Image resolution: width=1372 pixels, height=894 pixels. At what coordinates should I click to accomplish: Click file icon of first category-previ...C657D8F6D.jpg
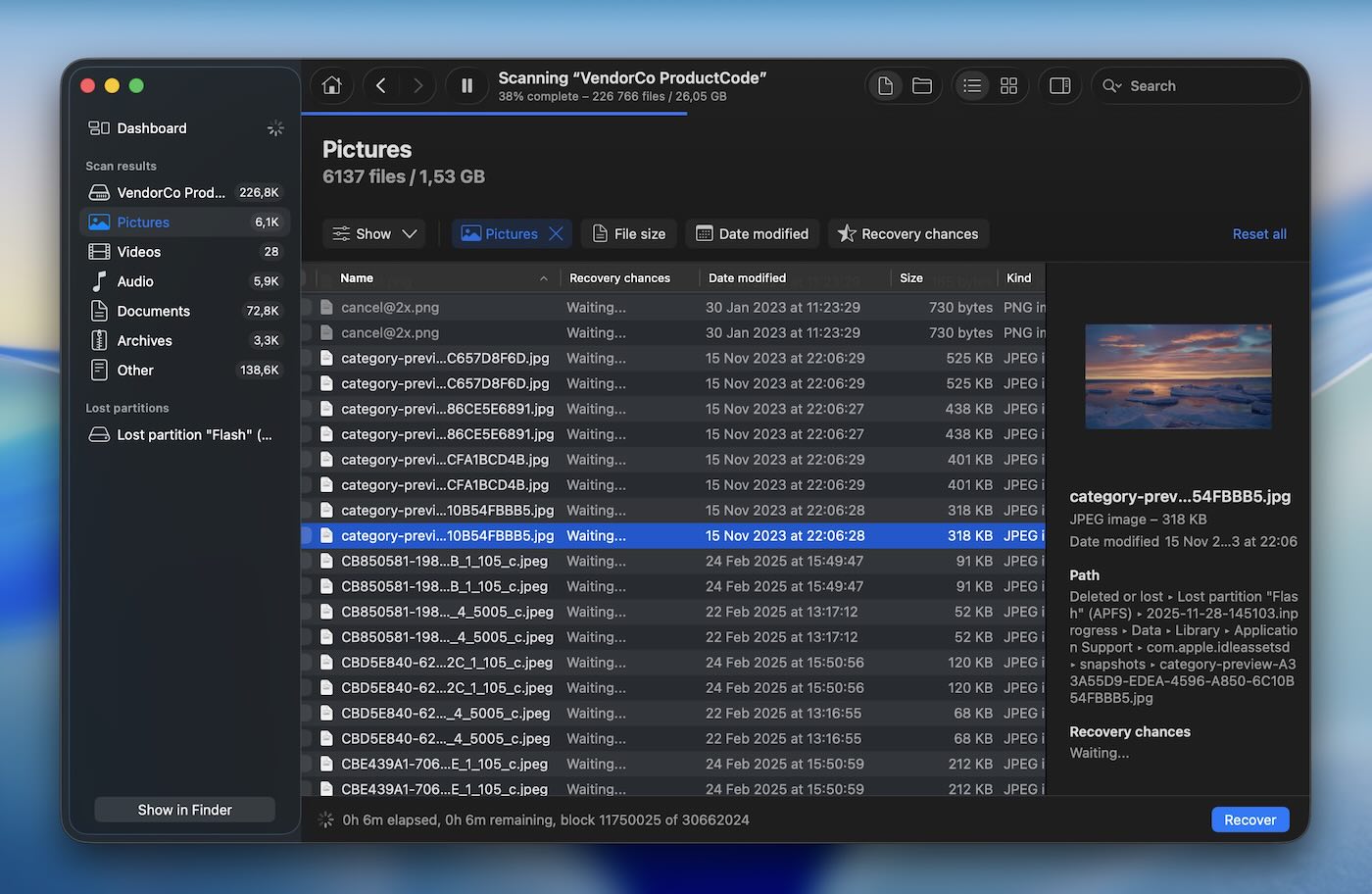pyautogui.click(x=326, y=359)
